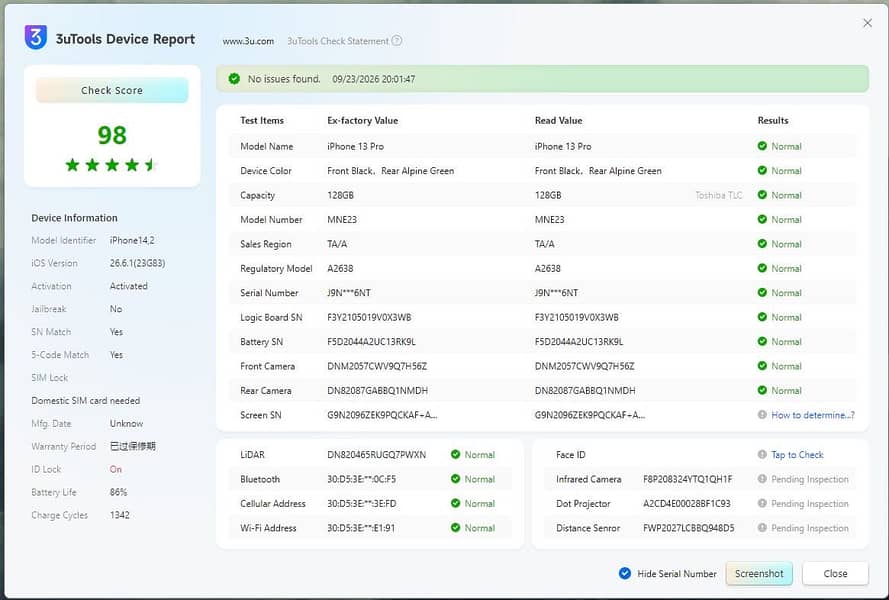Click the Infrared Camera pending icon
Viewport: 889px width, 600px height.
(762, 479)
